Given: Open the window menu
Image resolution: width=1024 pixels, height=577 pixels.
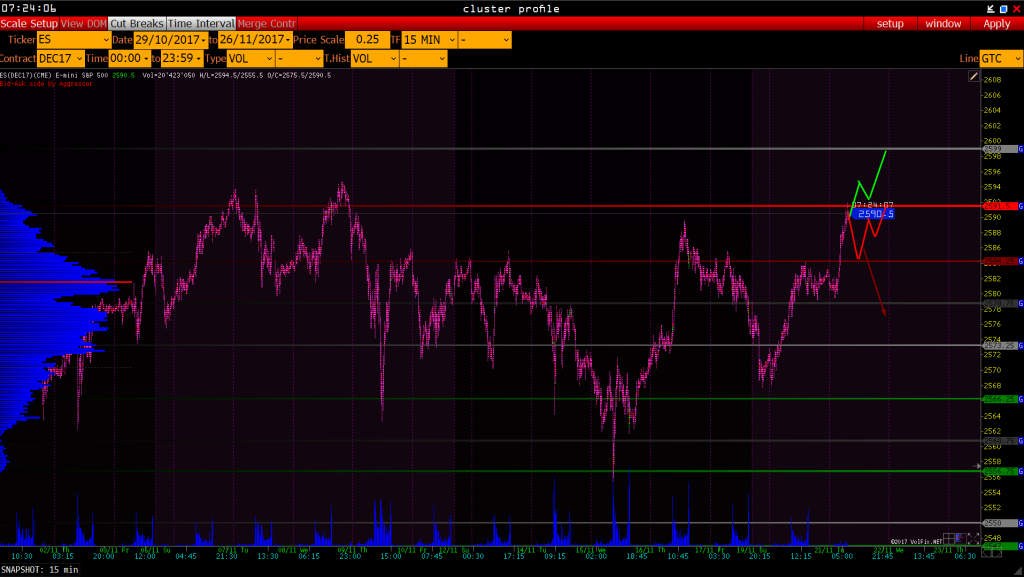Looking at the screenshot, I should click(x=943, y=23).
